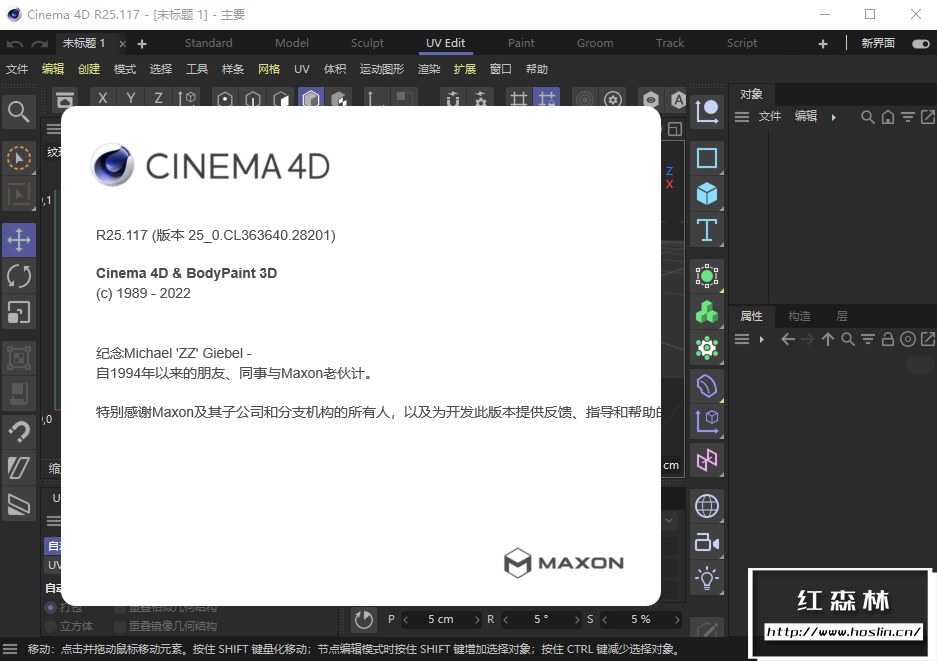This screenshot has width=937, height=661.
Task: Switch to the 层 tab
Action: click(x=842, y=316)
